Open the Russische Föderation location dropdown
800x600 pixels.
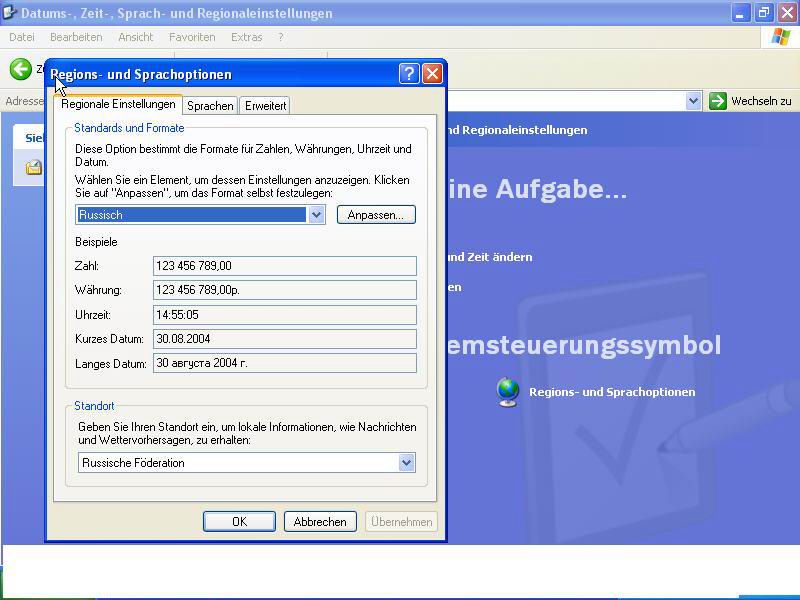(x=406, y=463)
